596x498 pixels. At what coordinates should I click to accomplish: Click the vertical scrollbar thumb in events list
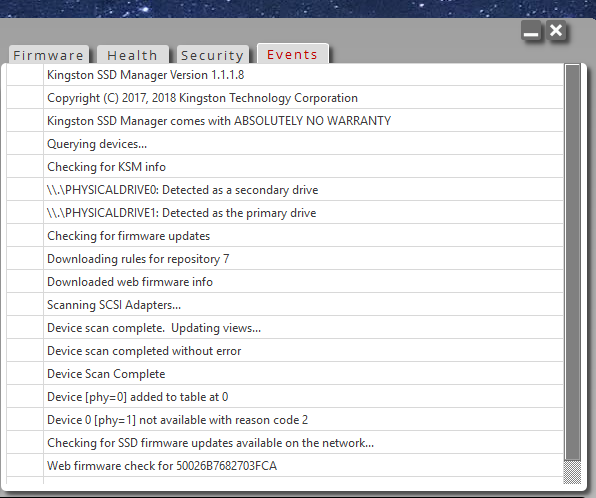point(572,262)
